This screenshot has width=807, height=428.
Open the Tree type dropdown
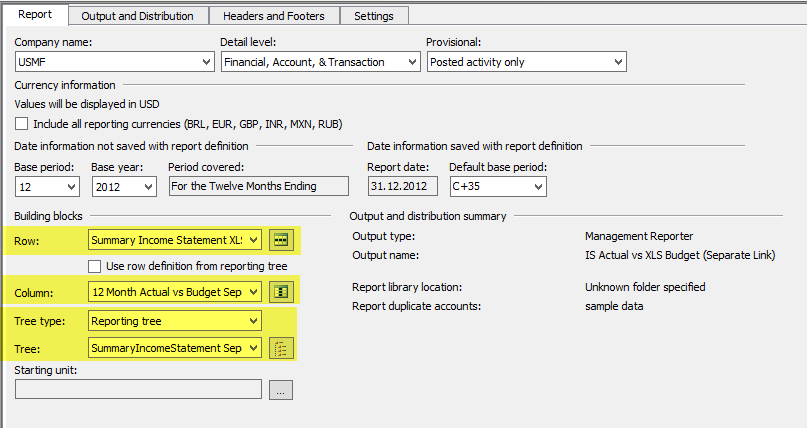pyautogui.click(x=253, y=321)
